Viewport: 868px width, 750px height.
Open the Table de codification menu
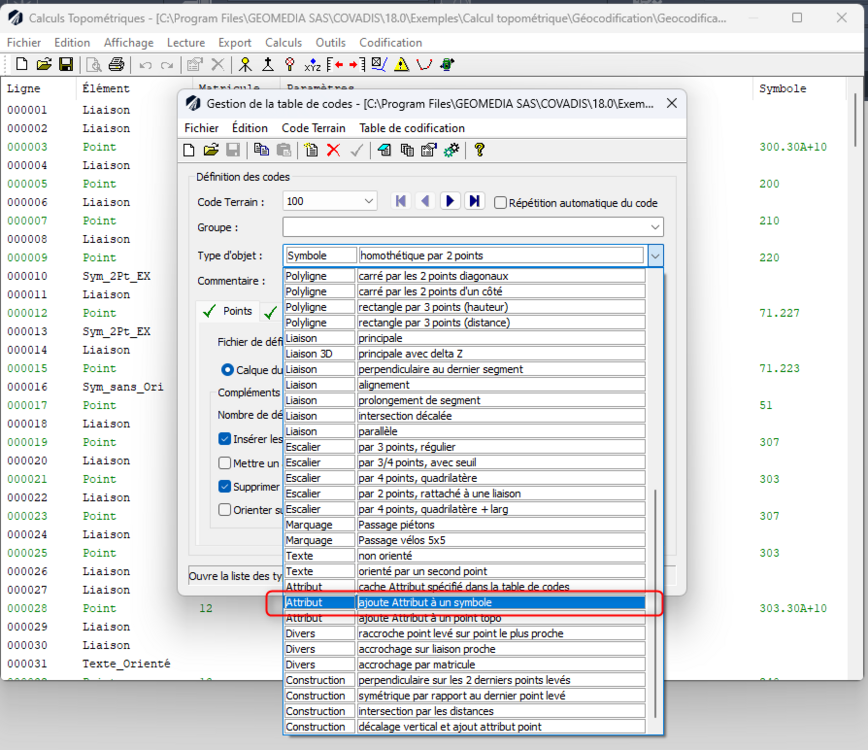click(x=412, y=128)
